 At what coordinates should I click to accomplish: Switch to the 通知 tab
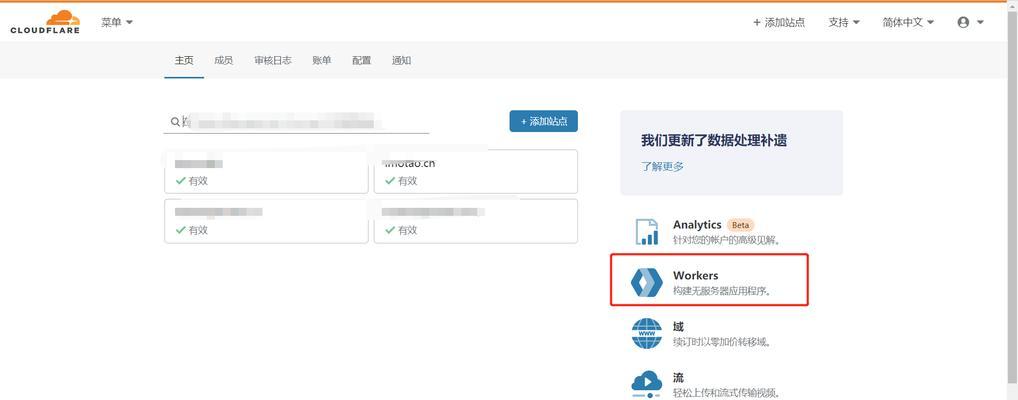pos(401,60)
